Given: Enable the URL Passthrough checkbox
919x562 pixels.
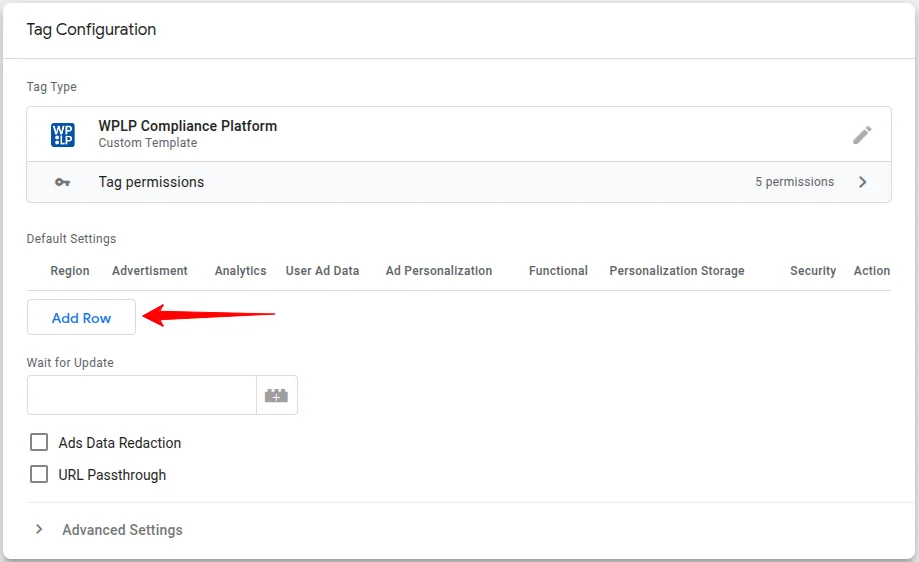Looking at the screenshot, I should click(x=39, y=474).
